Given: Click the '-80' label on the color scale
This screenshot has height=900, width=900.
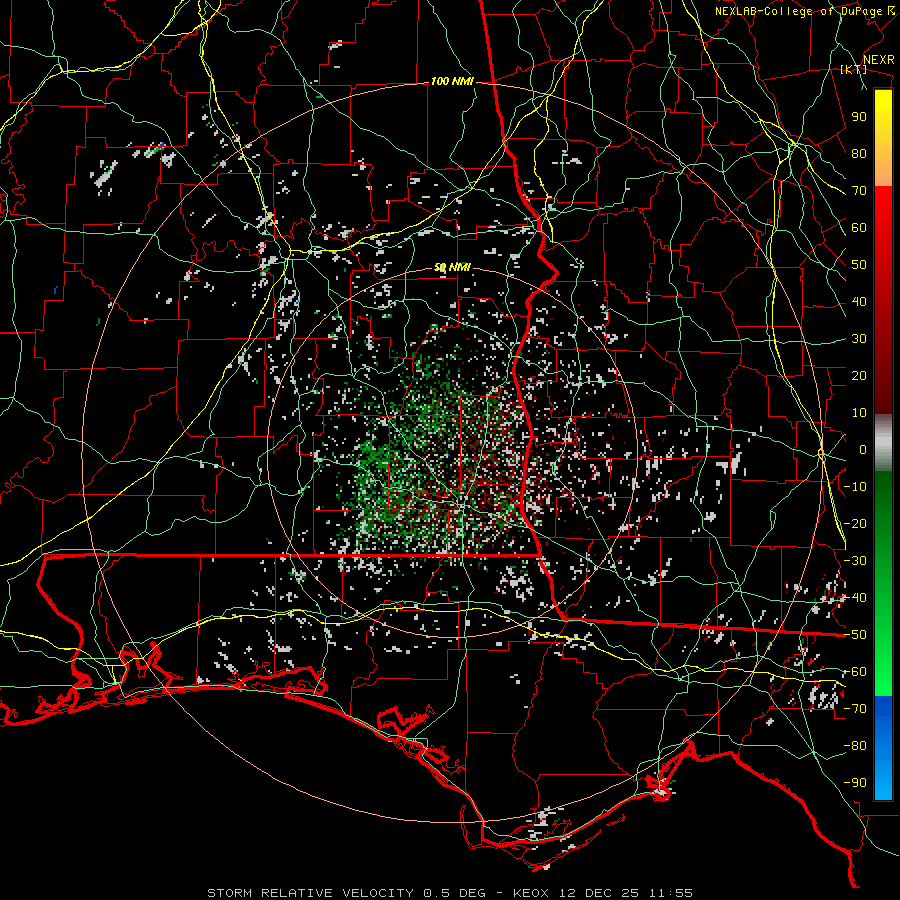Looking at the screenshot, I should (855, 746).
